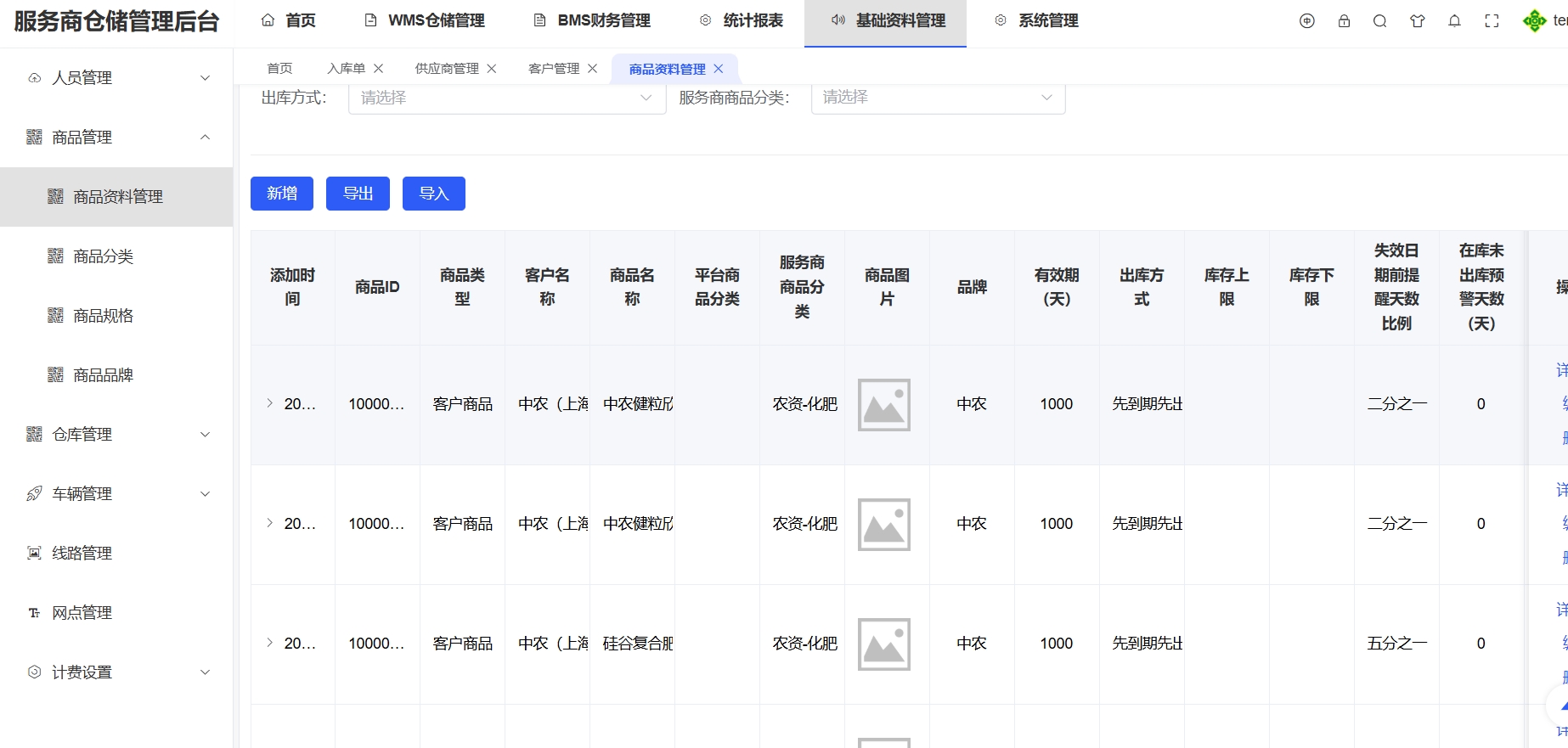Screen dimensions: 1568x748
Task: Open the theme shirt icon
Action: 1417,21
